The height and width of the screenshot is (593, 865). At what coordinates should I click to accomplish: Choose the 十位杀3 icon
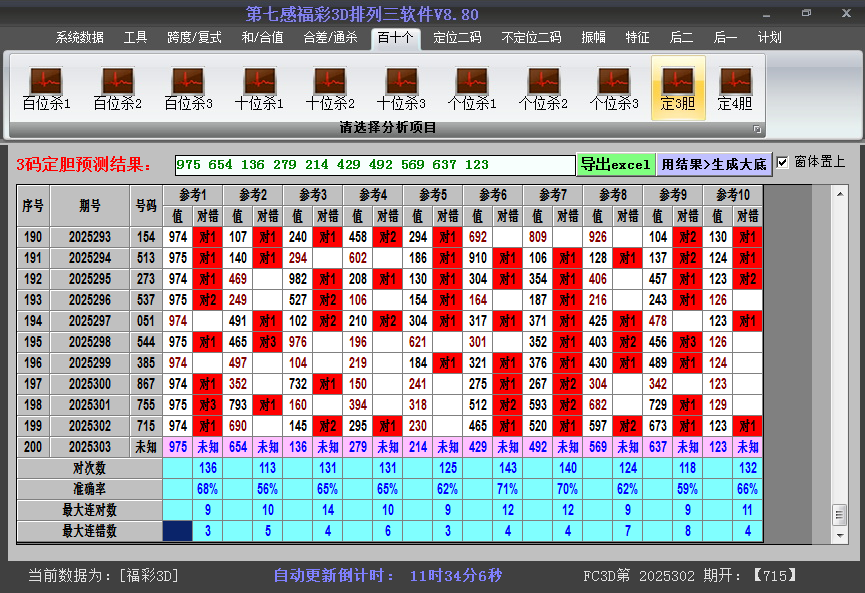401,88
